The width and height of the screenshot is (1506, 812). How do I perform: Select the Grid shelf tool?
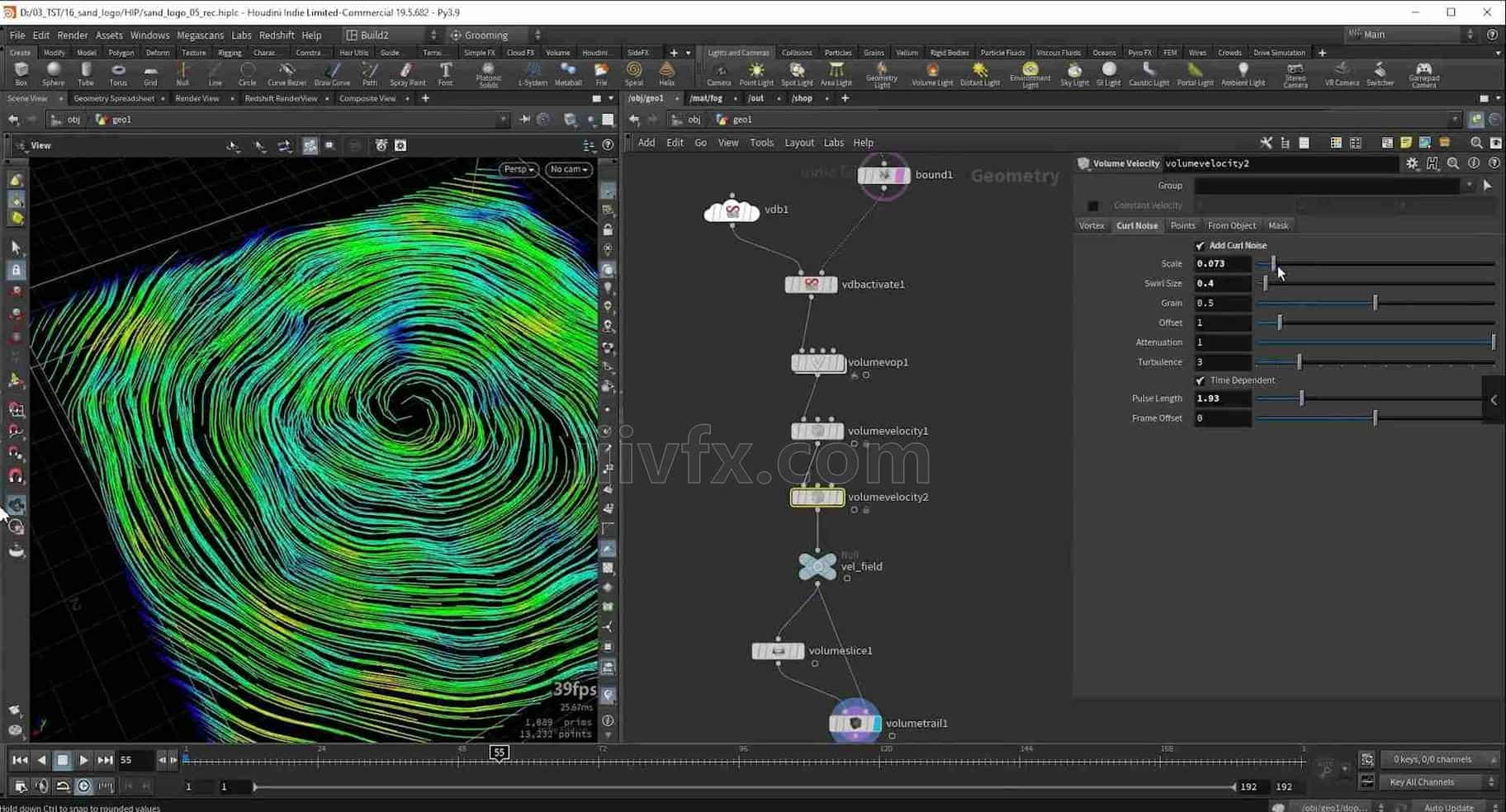tap(150, 73)
